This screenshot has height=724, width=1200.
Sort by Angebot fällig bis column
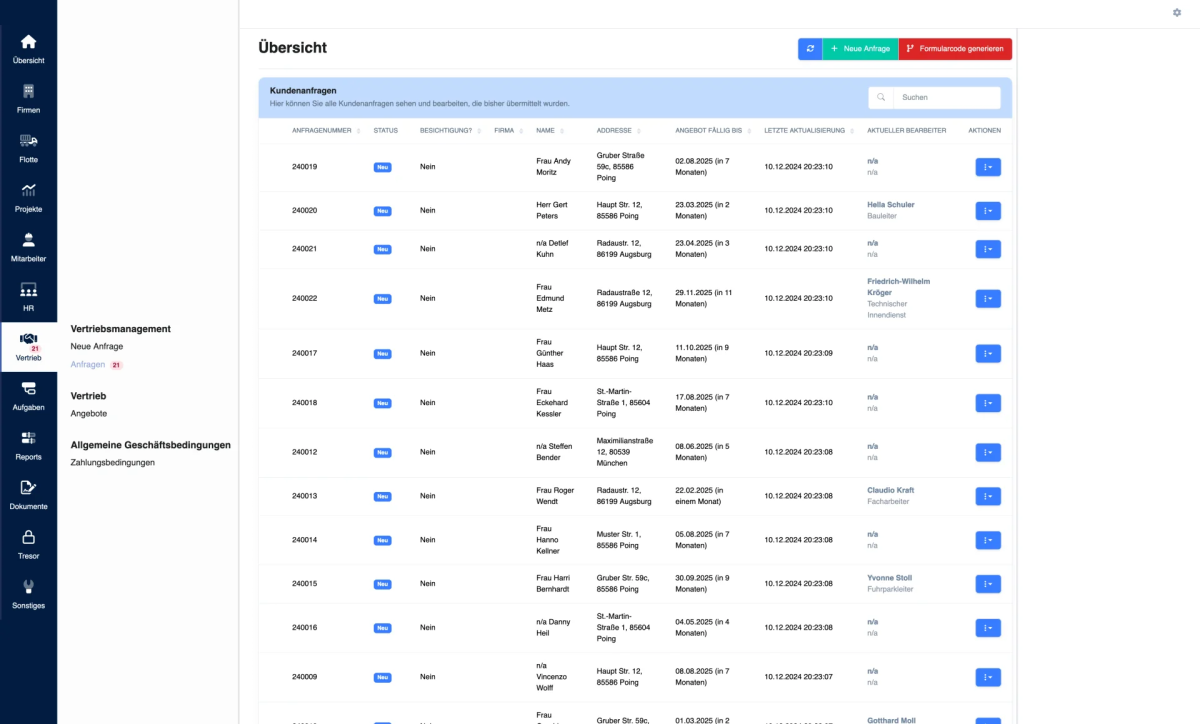click(x=708, y=131)
